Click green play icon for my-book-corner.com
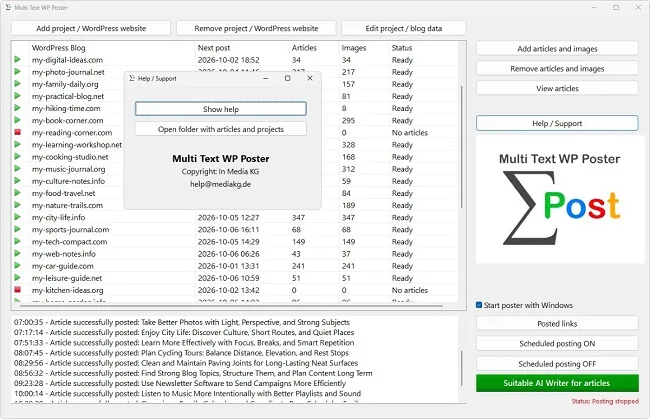The width and height of the screenshot is (650, 419). [x=17, y=120]
